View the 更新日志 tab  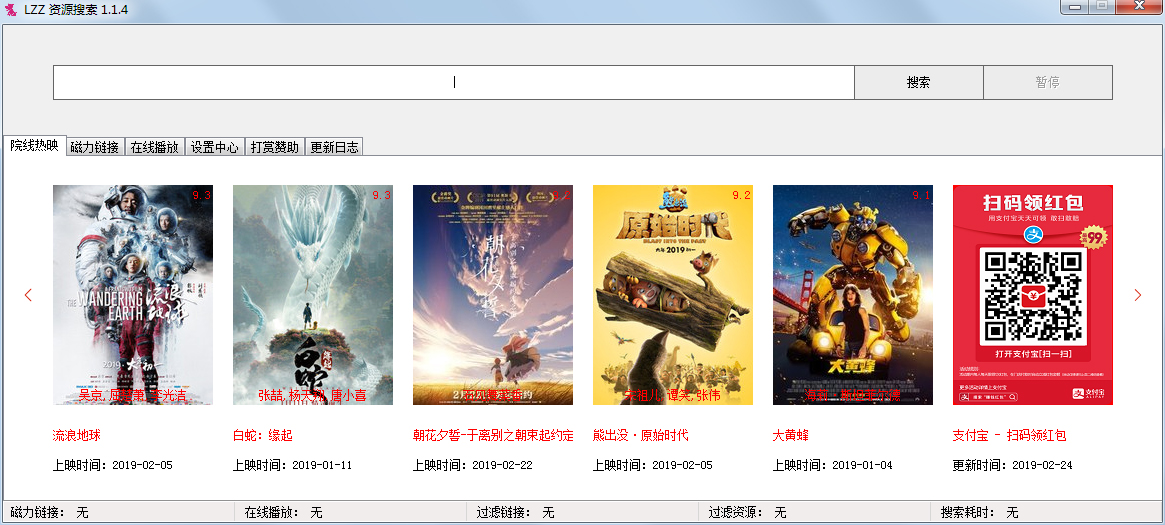click(x=334, y=147)
